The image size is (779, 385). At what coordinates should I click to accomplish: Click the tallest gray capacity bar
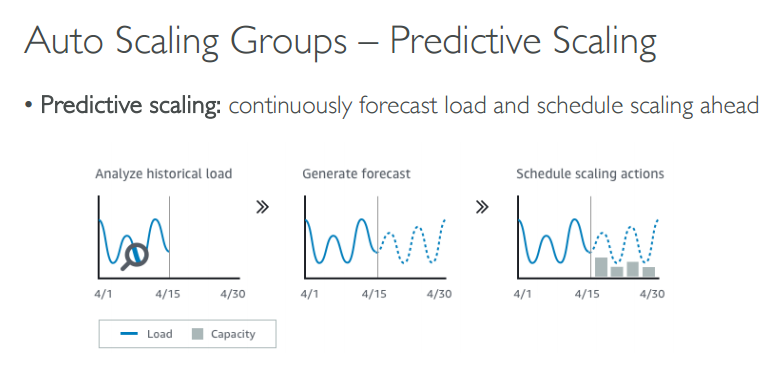tap(601, 267)
